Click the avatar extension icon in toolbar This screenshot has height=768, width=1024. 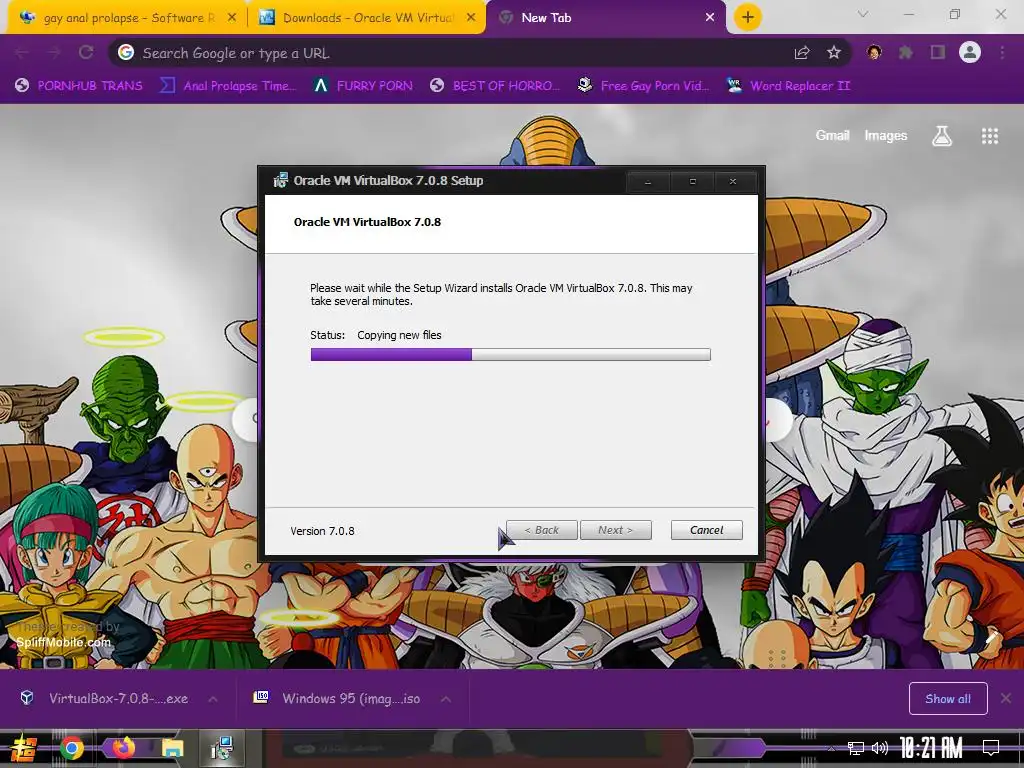click(874, 52)
